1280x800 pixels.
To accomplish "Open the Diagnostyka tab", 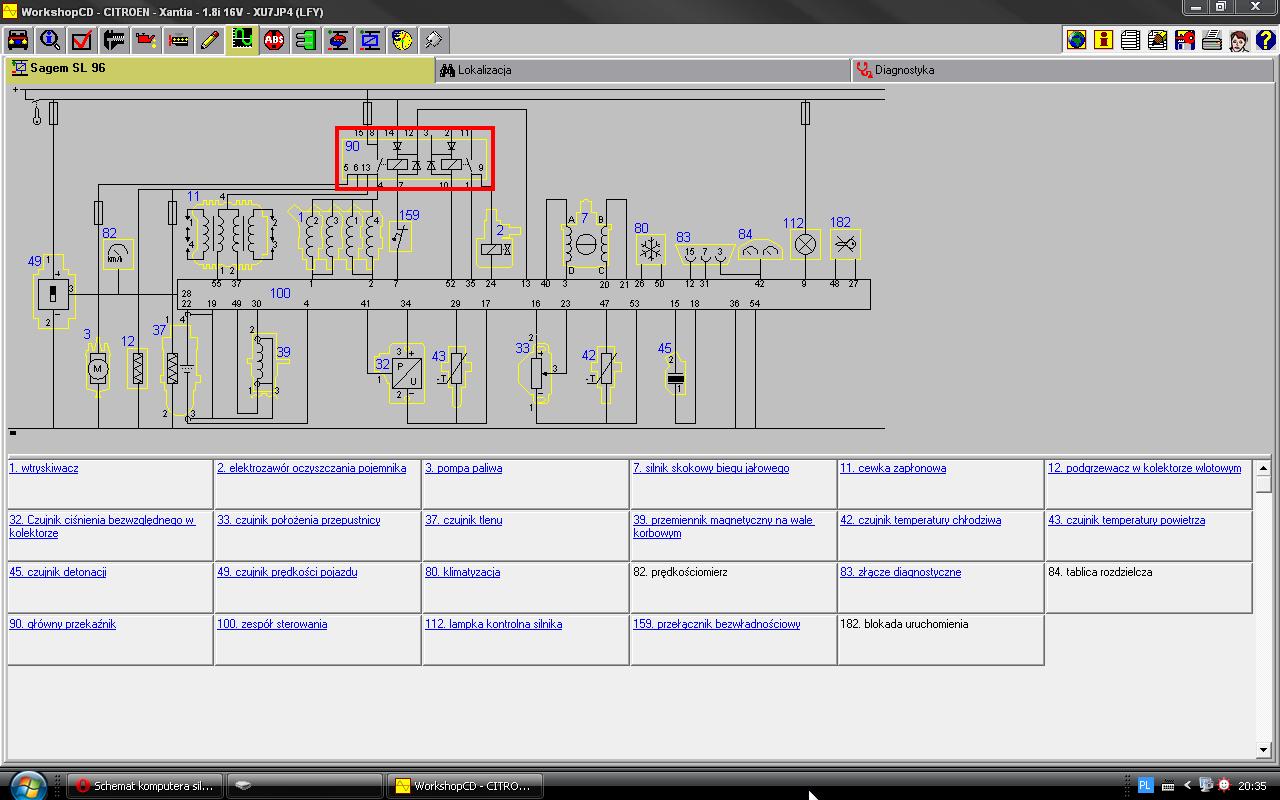I will [904, 70].
